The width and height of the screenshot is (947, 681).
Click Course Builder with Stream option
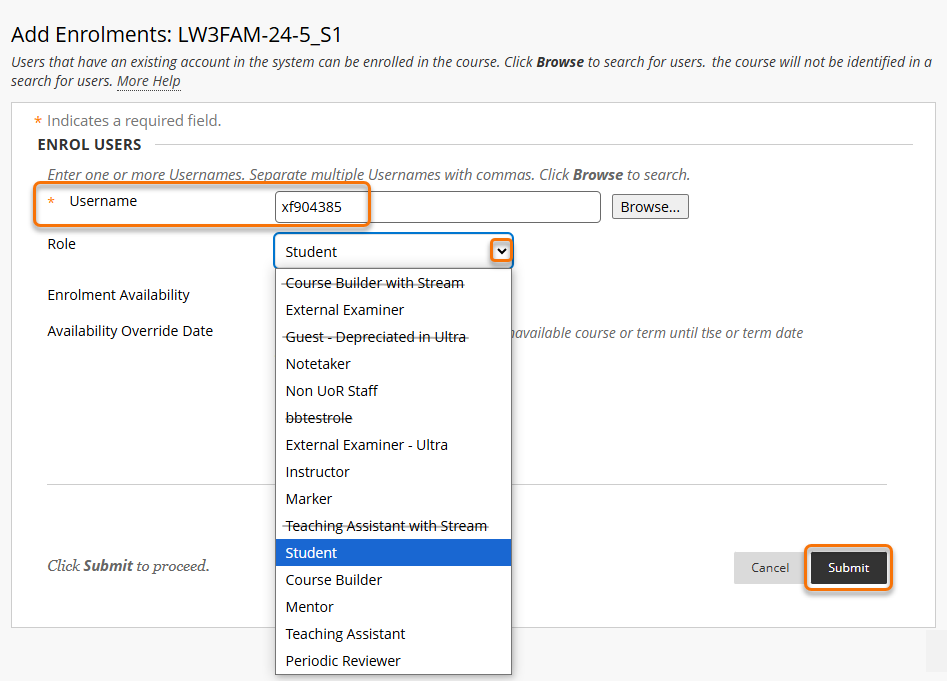point(375,283)
